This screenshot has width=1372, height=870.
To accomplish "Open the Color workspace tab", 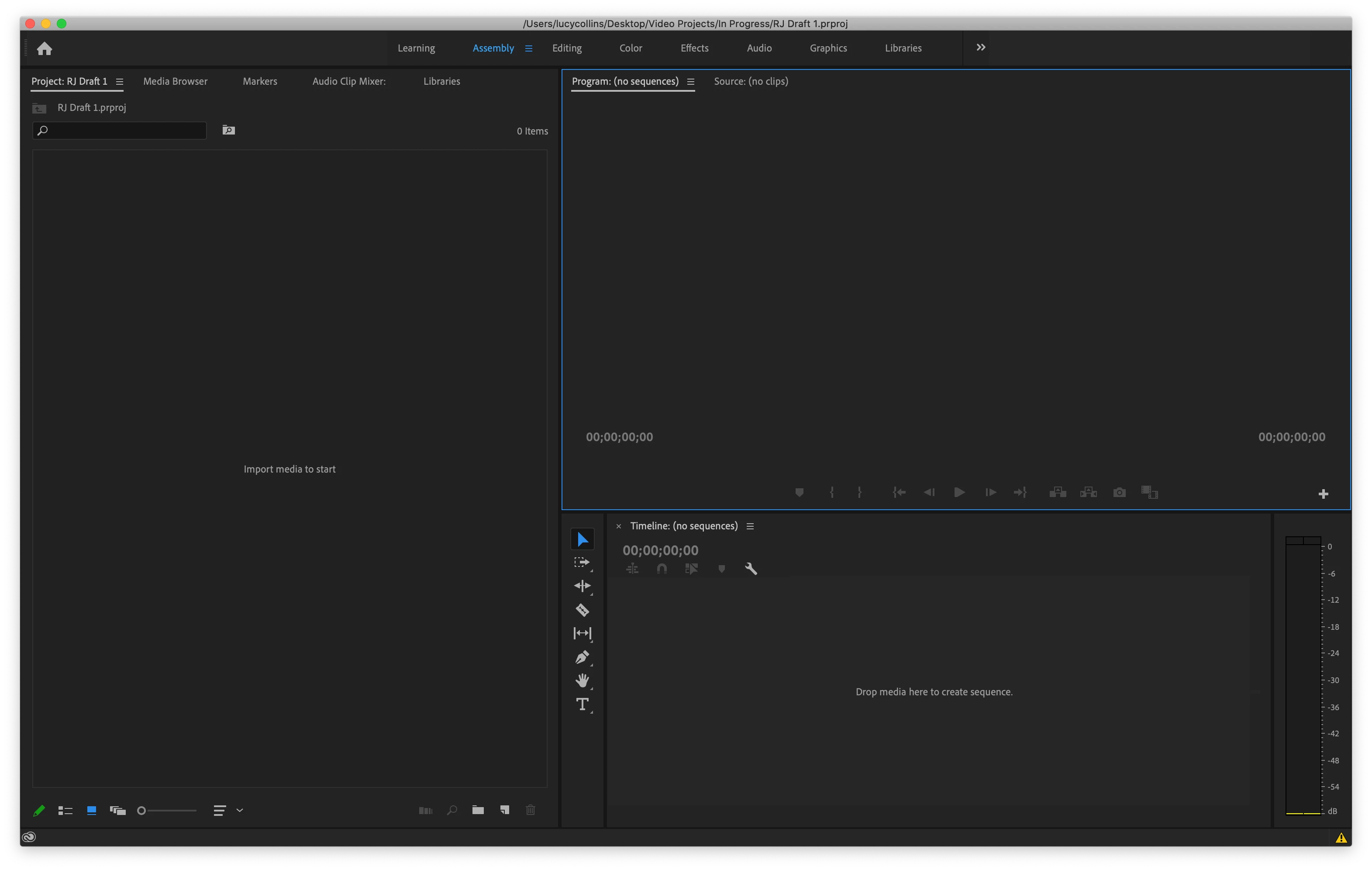I will pyautogui.click(x=630, y=48).
